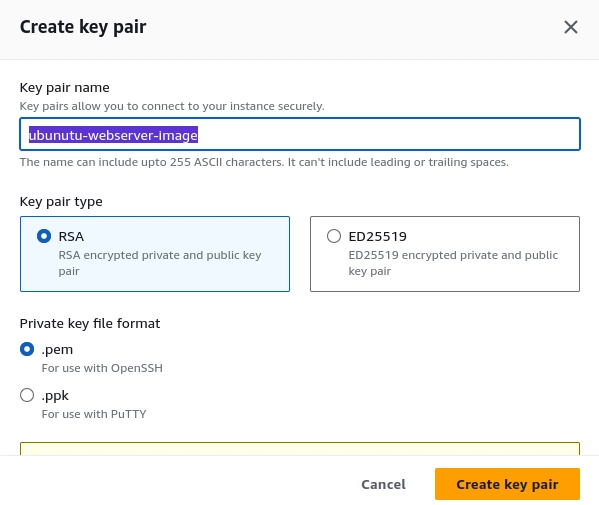Screen dimensions: 599x505
Task: Select the RSA radio button
Action: click(x=44, y=236)
